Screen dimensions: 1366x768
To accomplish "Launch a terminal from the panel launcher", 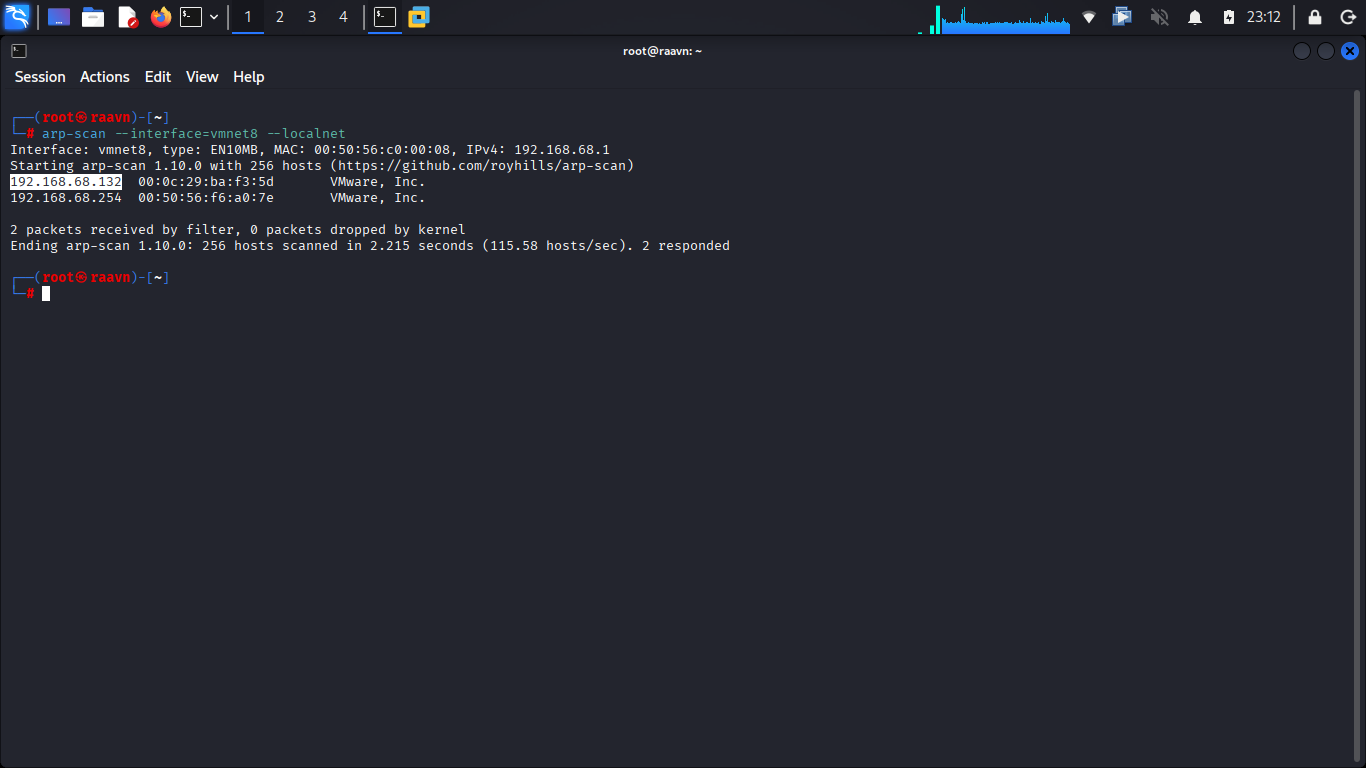I will click(x=191, y=17).
